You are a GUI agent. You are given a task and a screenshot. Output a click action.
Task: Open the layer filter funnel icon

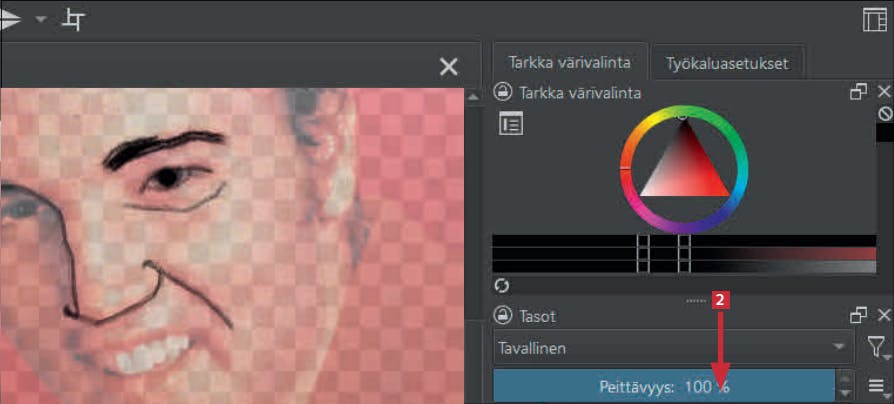tap(876, 346)
